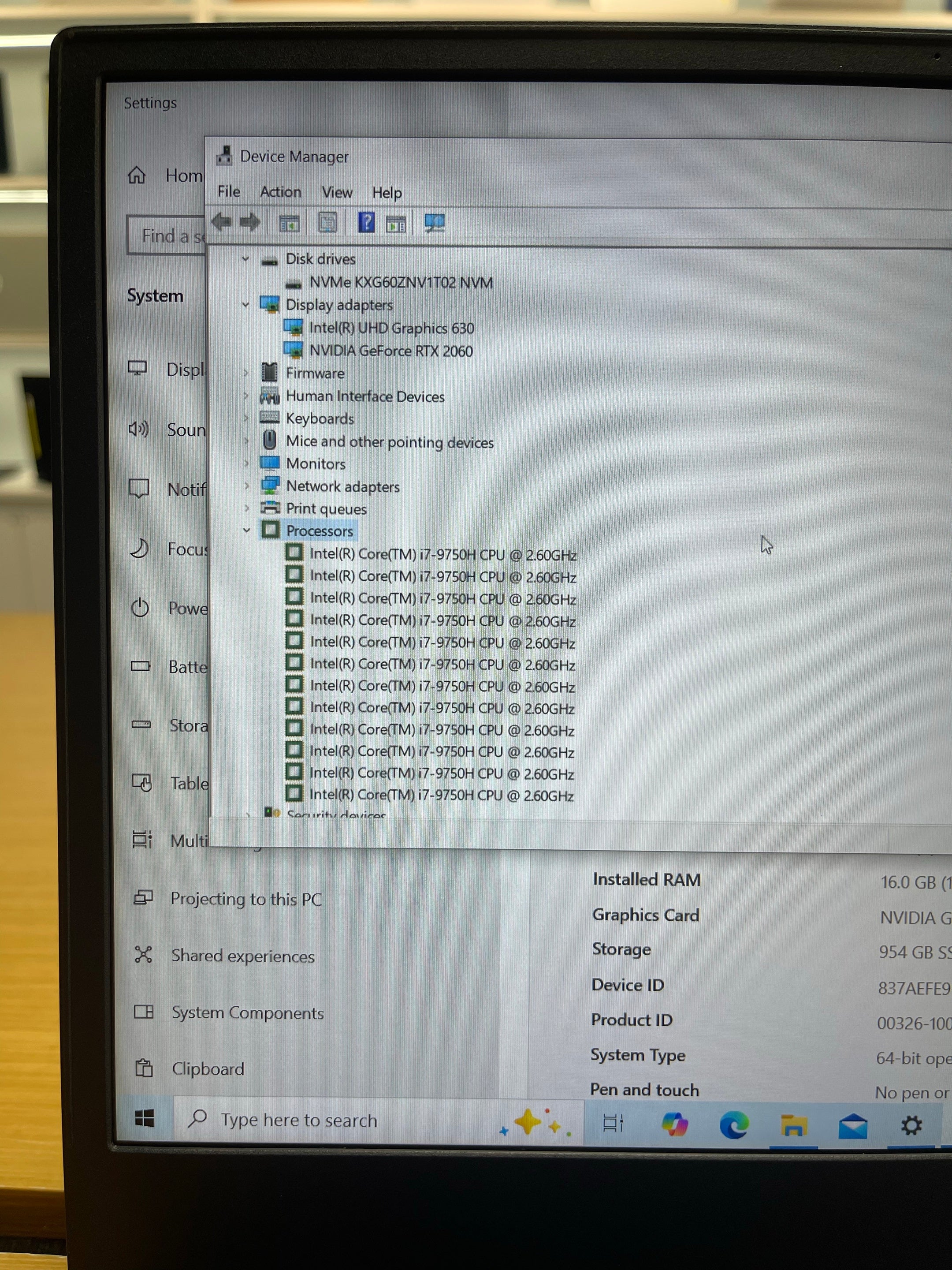Select the Human Interface Devices label
Viewport: 952px width, 1270px height.
365,396
